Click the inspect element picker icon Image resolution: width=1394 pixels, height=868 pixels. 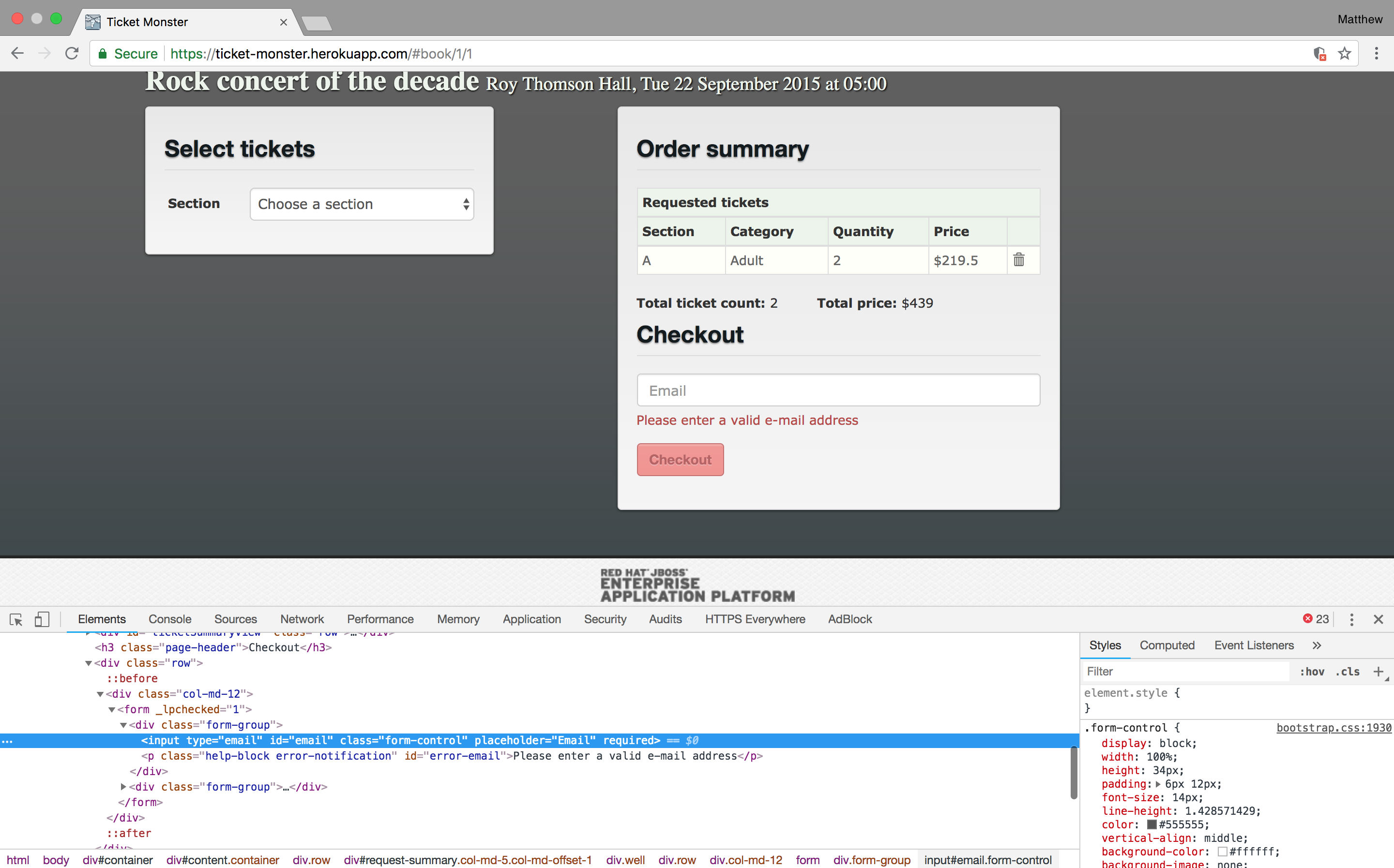point(16,619)
